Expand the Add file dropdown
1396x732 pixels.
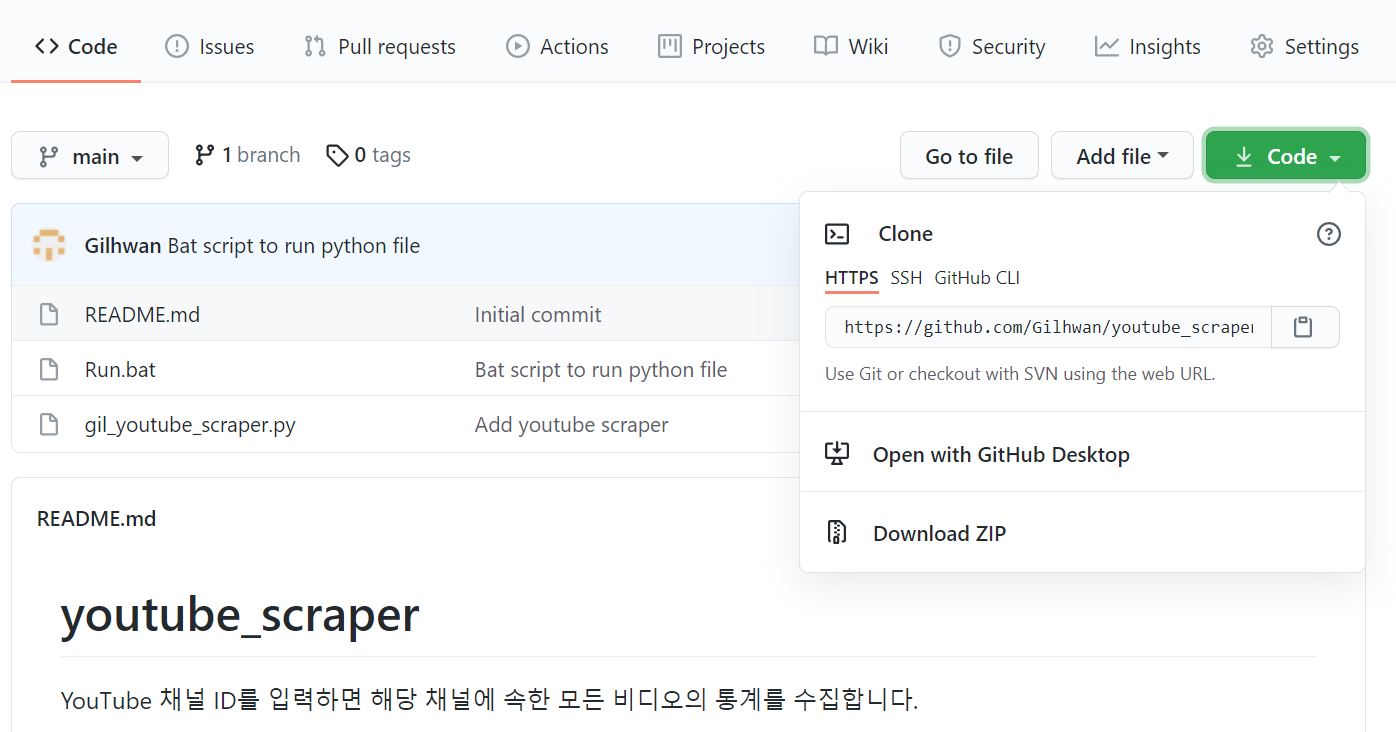click(1122, 156)
